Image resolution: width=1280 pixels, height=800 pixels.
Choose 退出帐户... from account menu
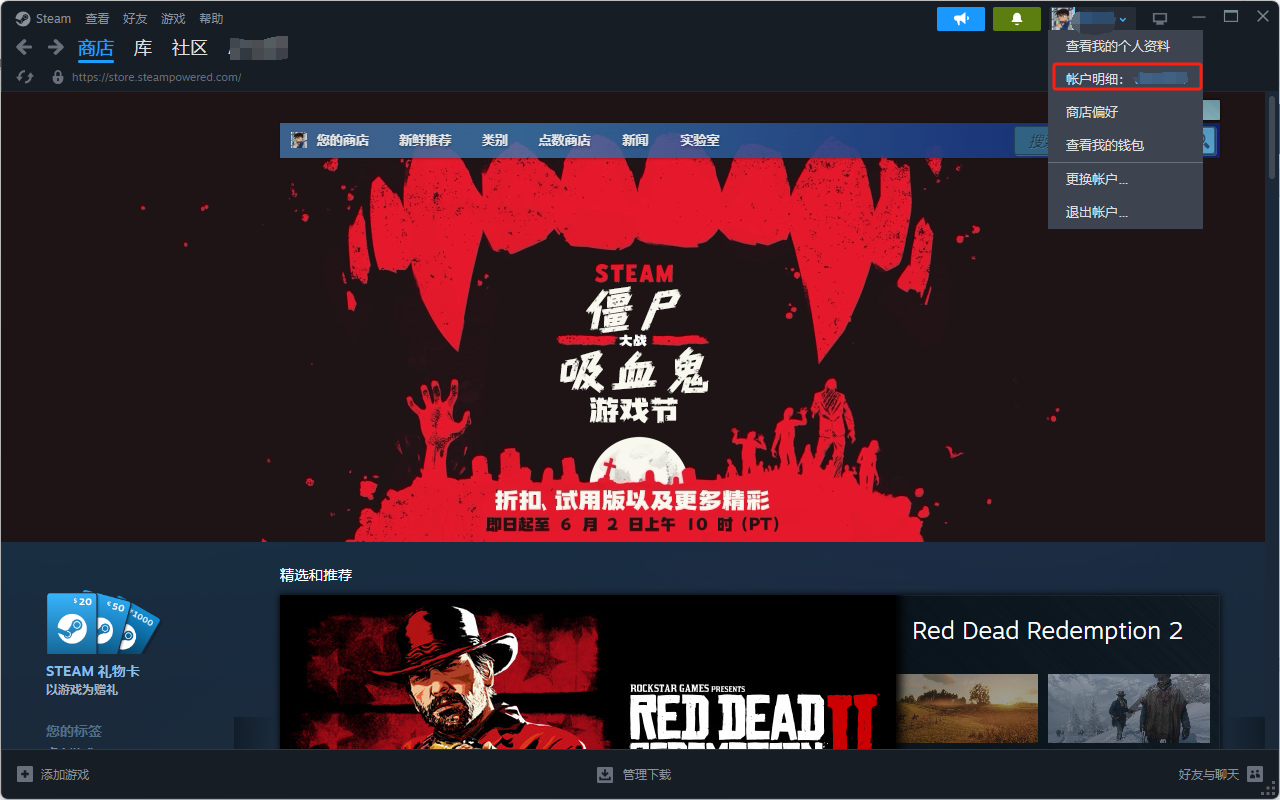(1125, 212)
